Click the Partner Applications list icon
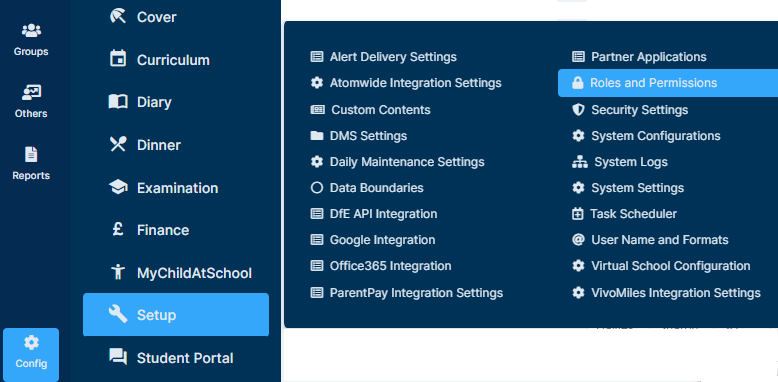778x382 pixels. [x=578, y=57]
